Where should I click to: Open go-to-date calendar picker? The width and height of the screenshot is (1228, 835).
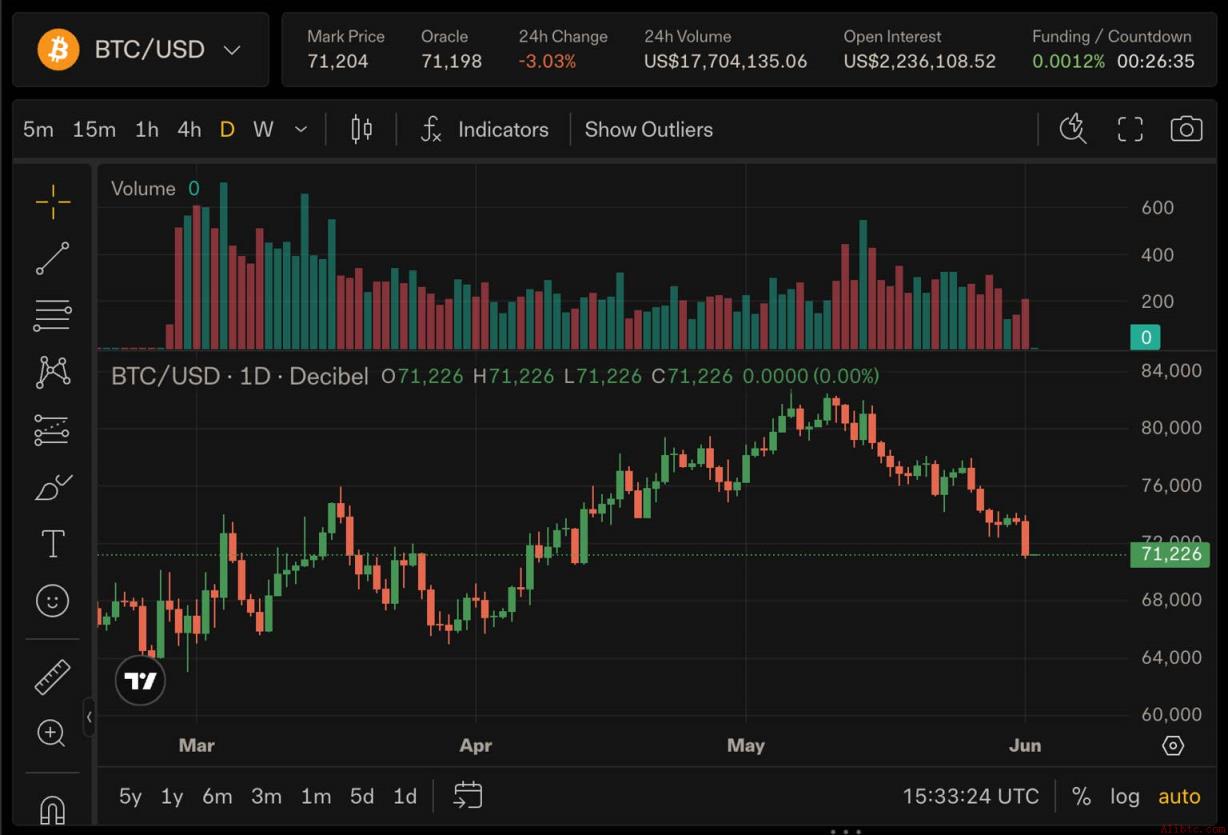pyautogui.click(x=468, y=796)
